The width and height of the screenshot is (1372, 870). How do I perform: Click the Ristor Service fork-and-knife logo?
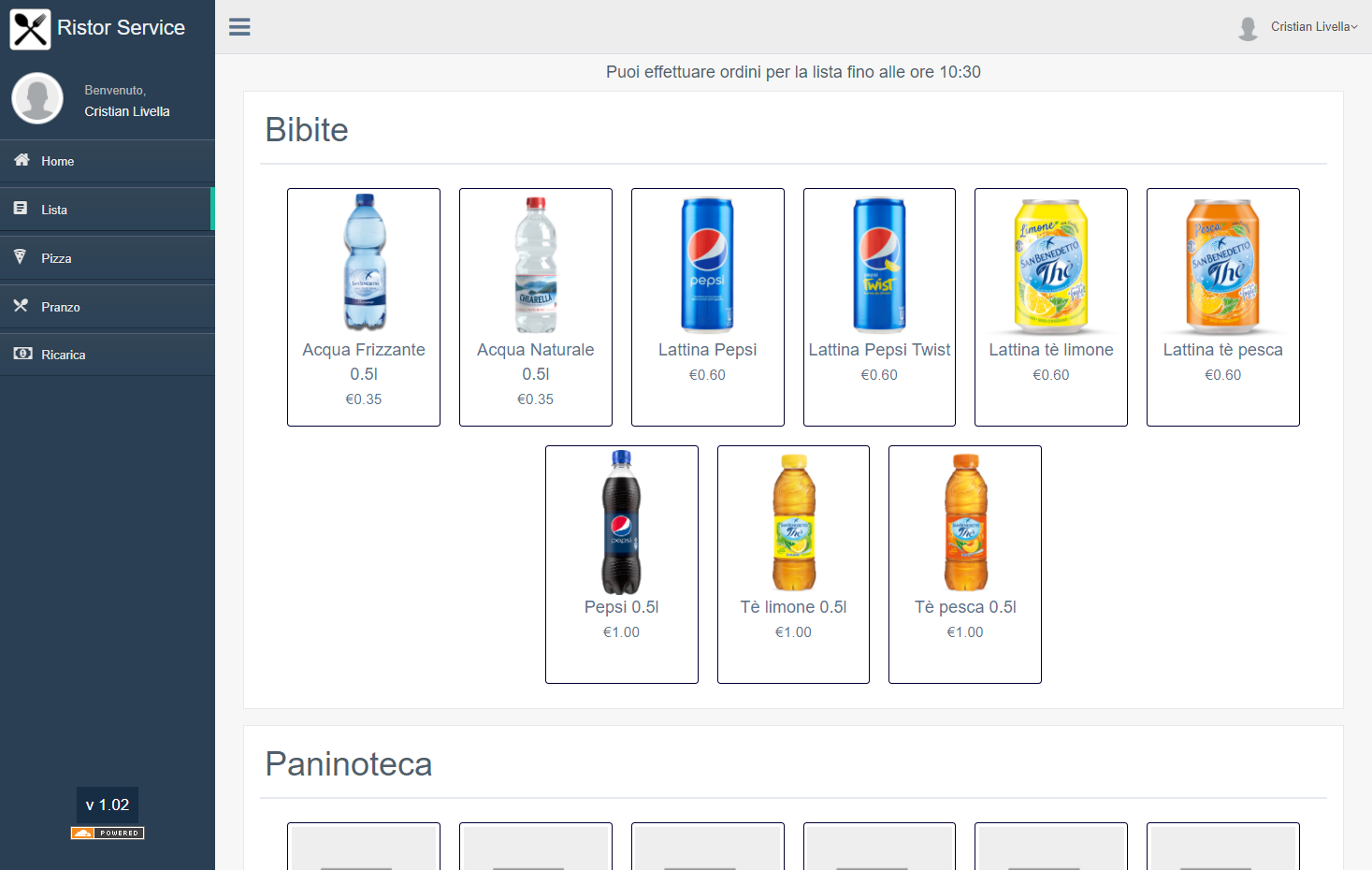[x=30, y=29]
